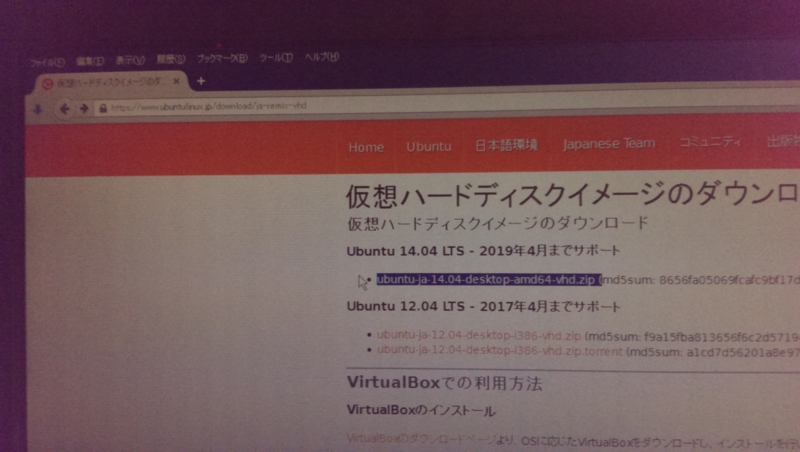Click the large 仮想ハードディスクイメージ page title
This screenshot has height=452, width=800.
(x=572, y=195)
